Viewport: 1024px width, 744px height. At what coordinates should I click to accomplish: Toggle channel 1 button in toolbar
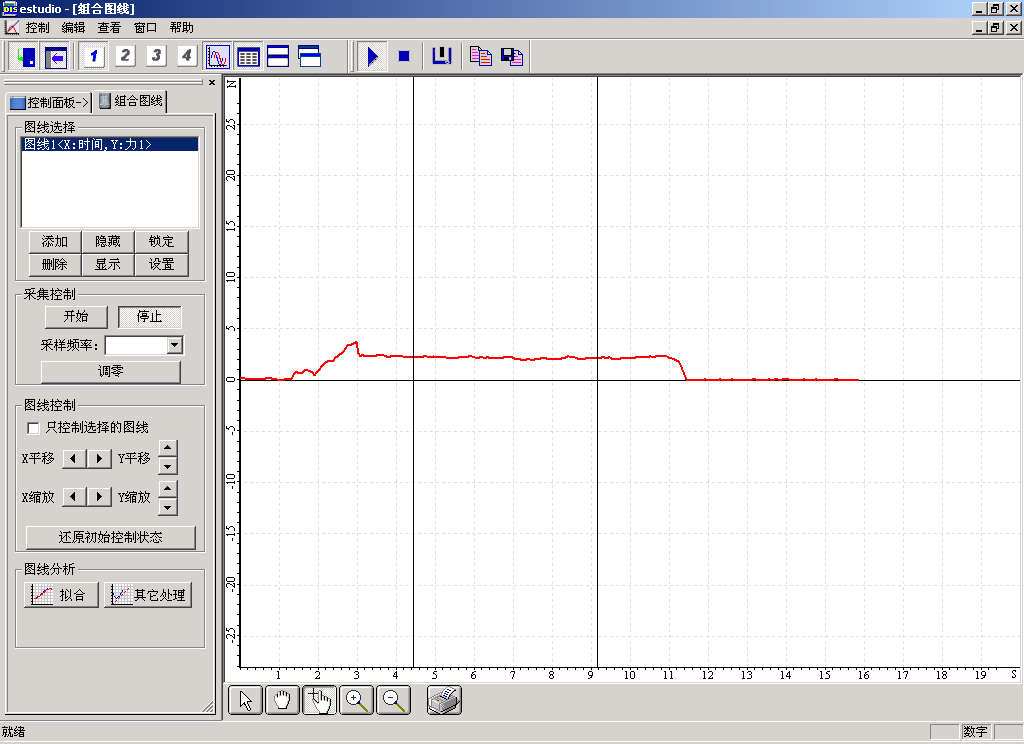click(94, 56)
